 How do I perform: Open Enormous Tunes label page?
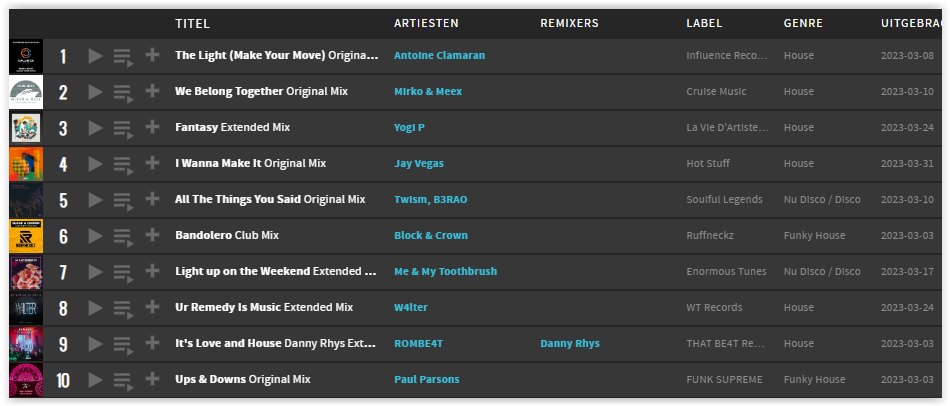point(726,271)
